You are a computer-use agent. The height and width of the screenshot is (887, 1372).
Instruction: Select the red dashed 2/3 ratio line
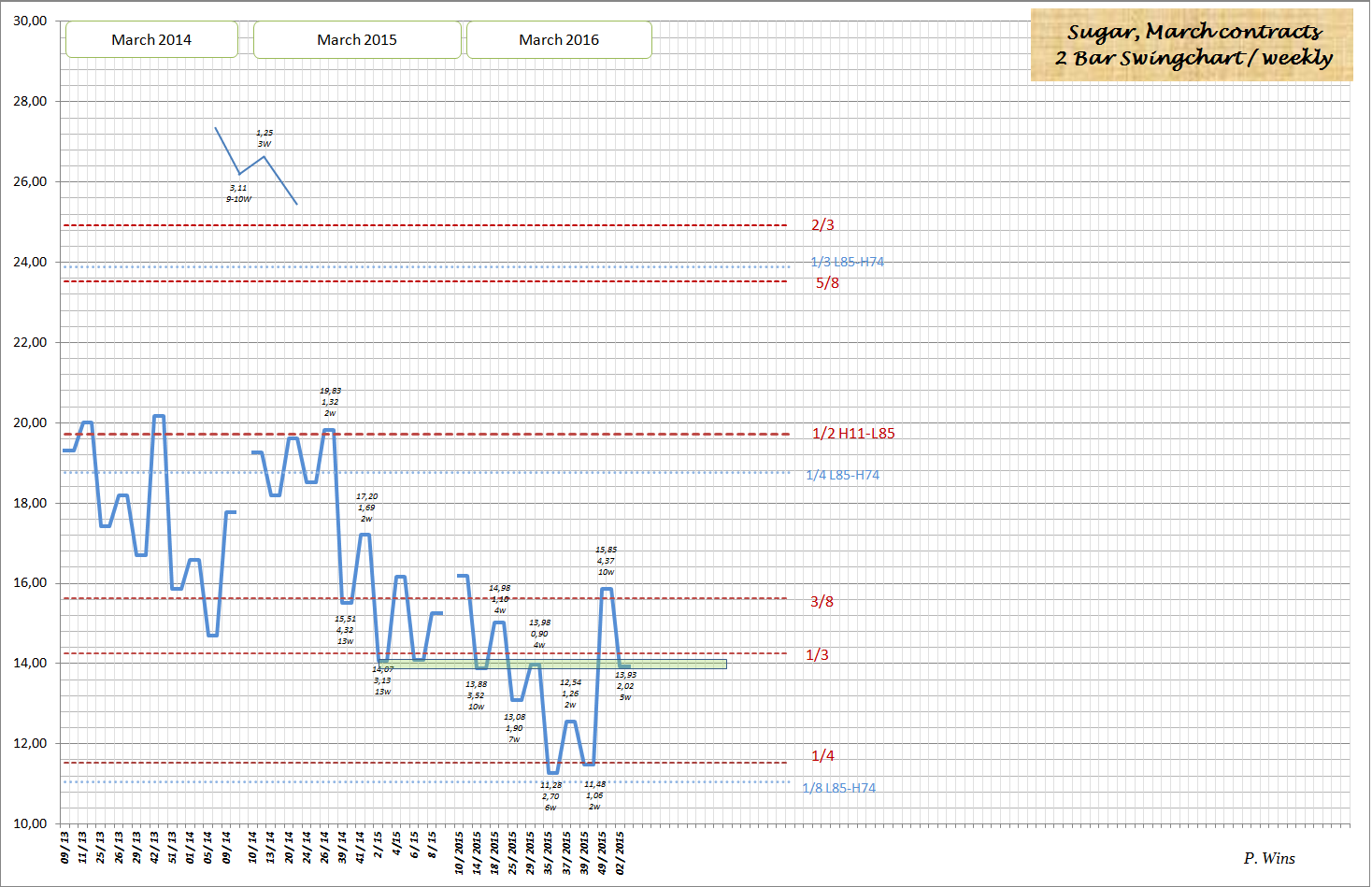pyautogui.click(x=421, y=224)
